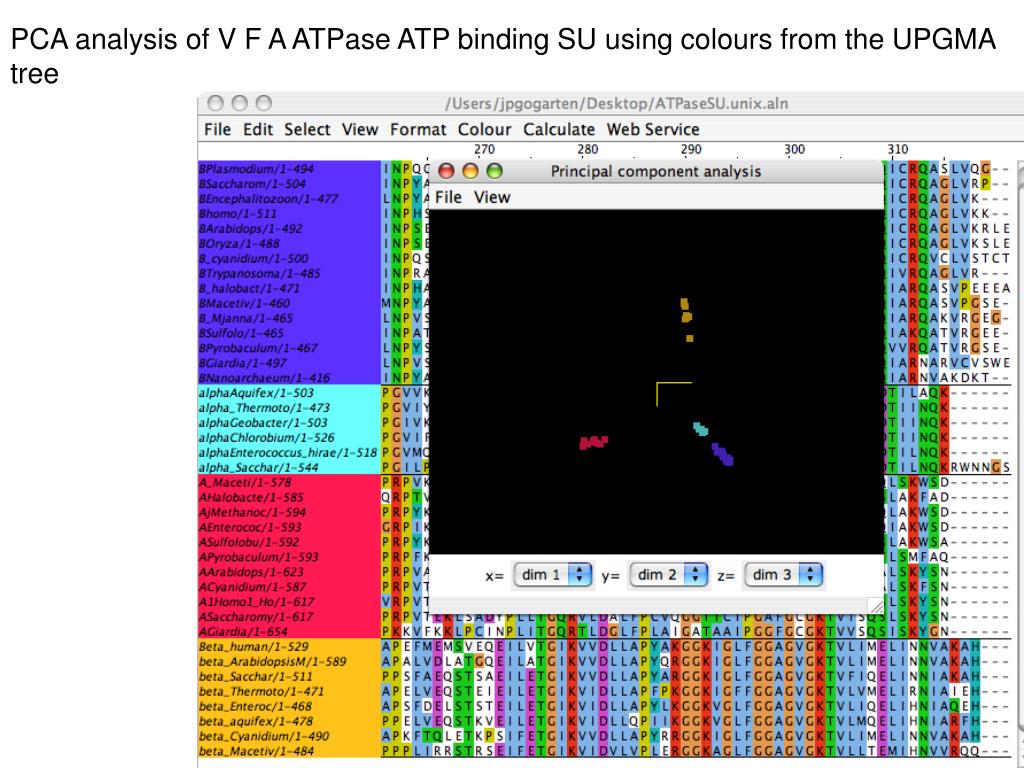Expand the x-axis dim 1 dropdown

(552, 575)
